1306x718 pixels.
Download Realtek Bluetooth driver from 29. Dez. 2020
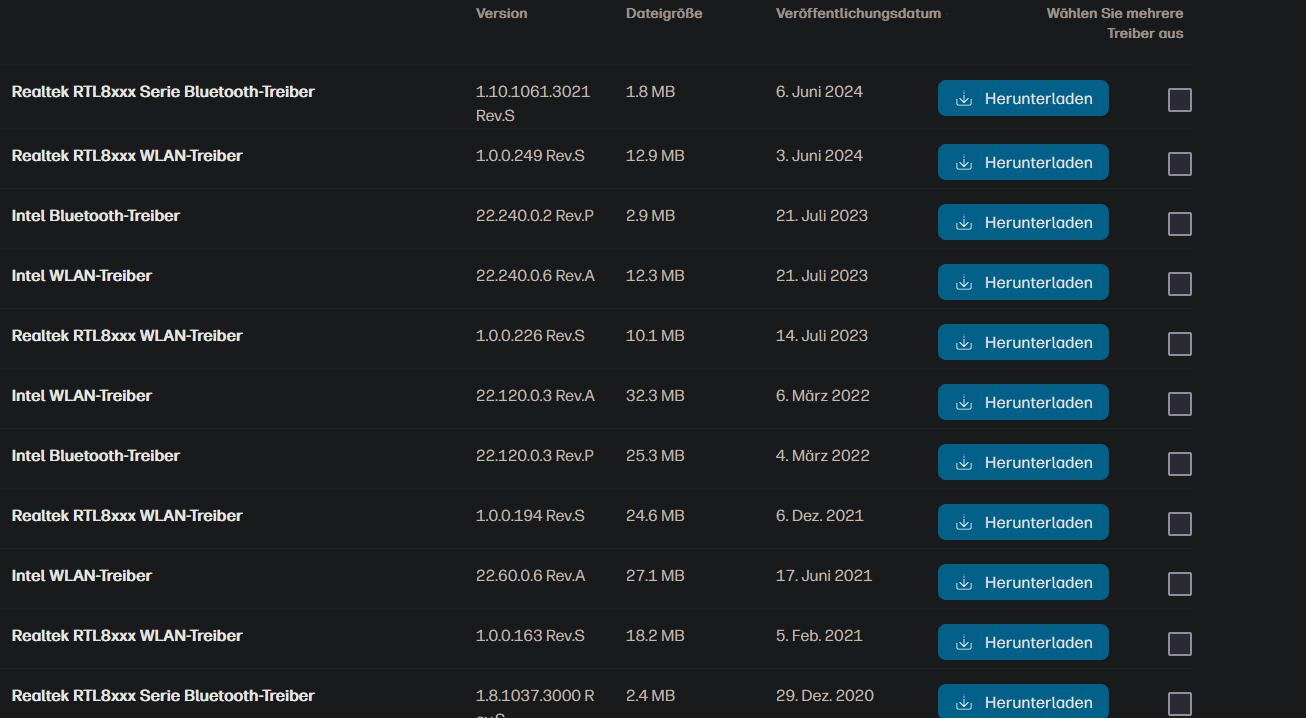click(1023, 701)
